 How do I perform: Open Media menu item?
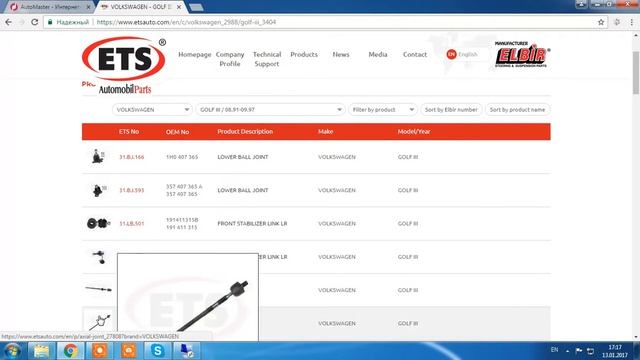pos(378,54)
